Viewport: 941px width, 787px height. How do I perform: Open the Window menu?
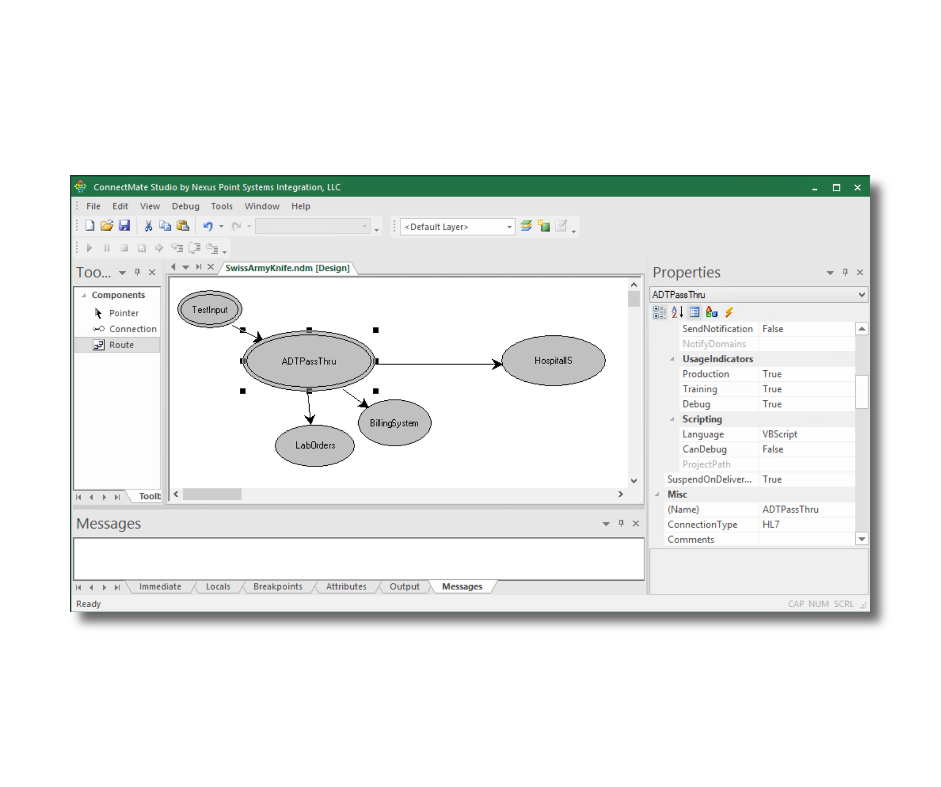(x=262, y=206)
